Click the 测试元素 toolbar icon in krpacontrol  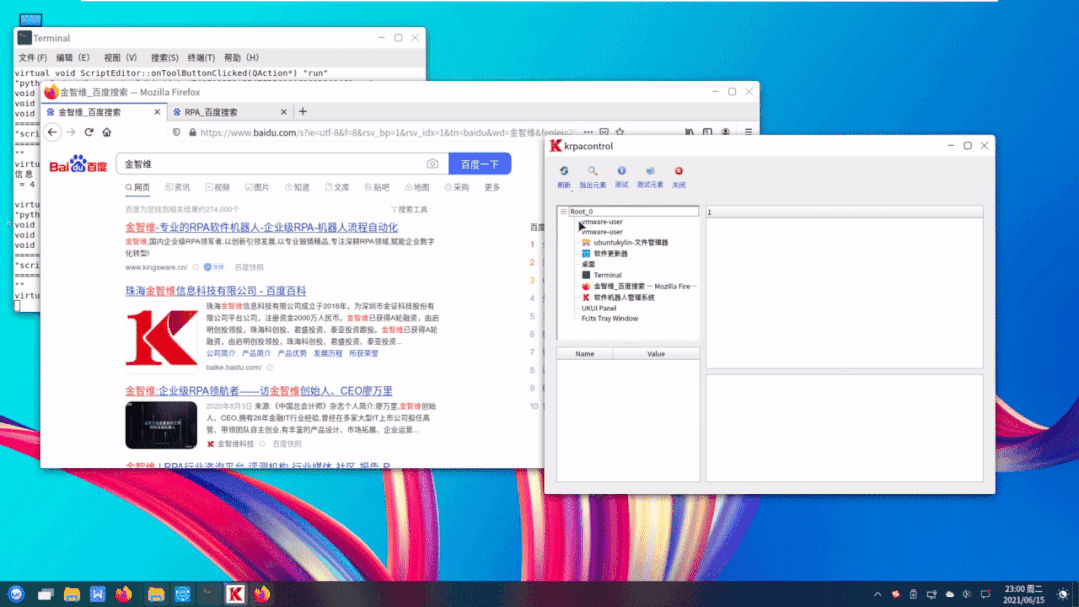point(650,171)
